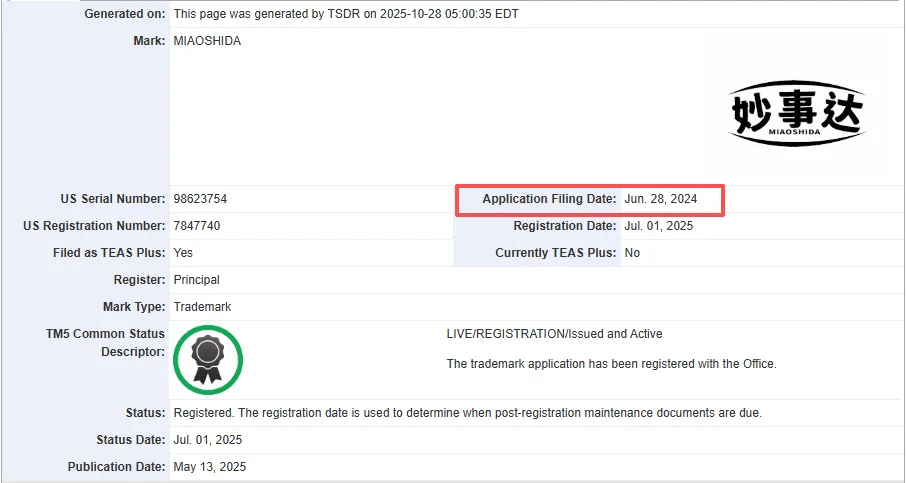Image resolution: width=906 pixels, height=483 pixels.
Task: Click the sentence about registration with the Office
Action: (x=611, y=364)
